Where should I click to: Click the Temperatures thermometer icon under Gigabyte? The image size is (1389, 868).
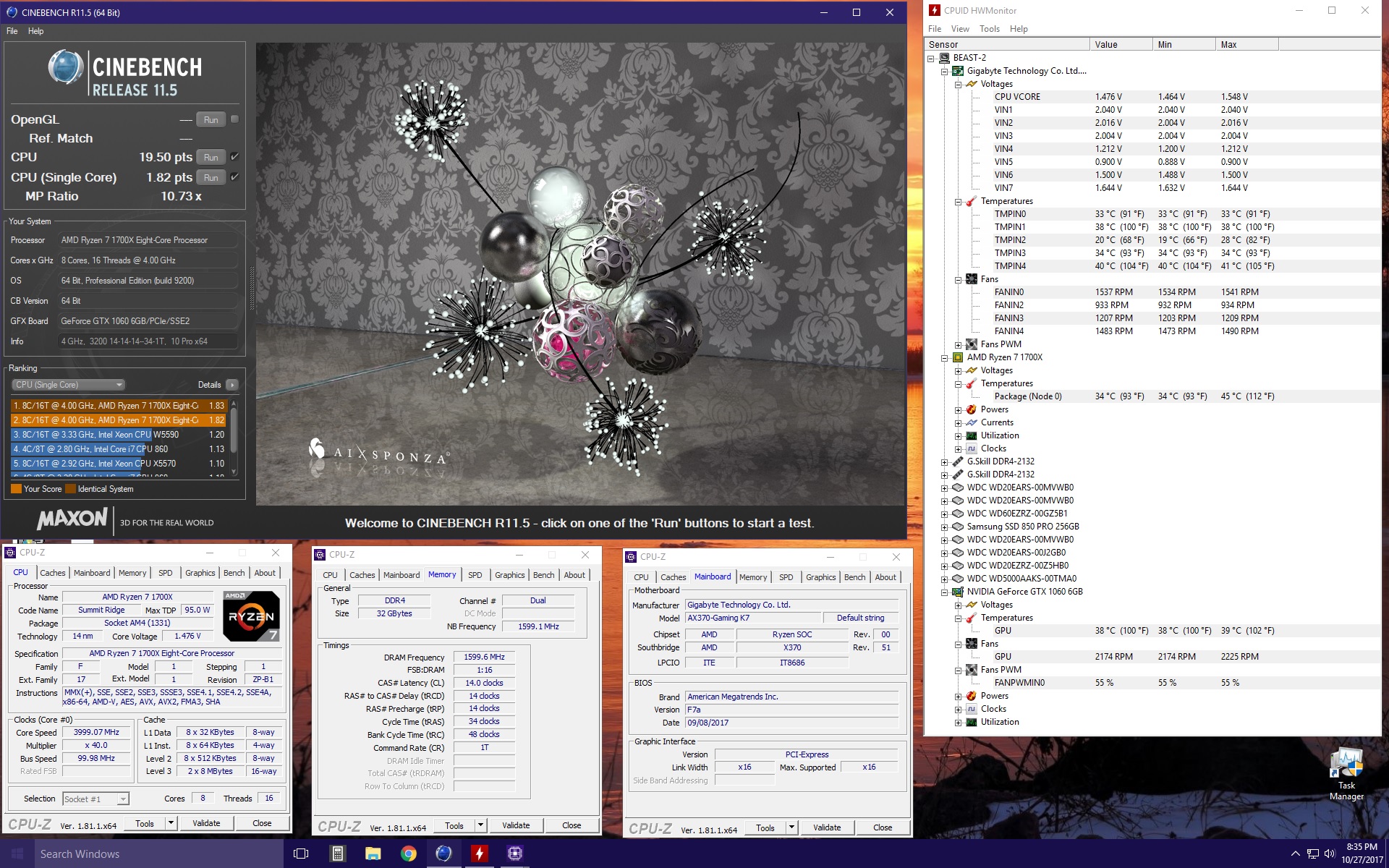(x=971, y=201)
